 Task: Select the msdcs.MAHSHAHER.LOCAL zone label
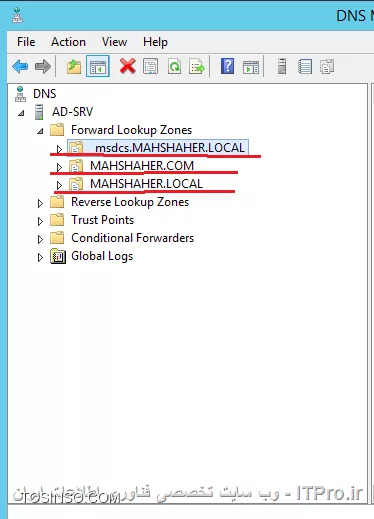point(169,148)
